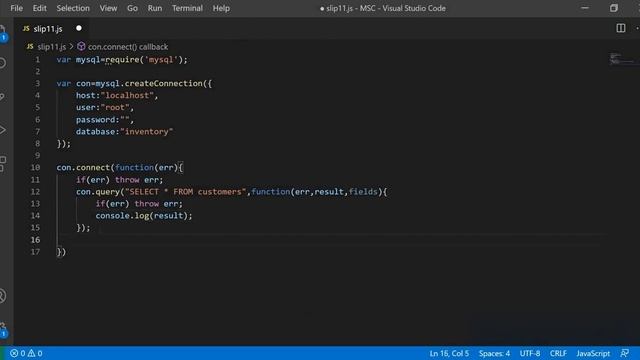Click slip11.js in the breadcrumb path
The width and height of the screenshot is (640, 360).
pyautogui.click(x=51, y=47)
